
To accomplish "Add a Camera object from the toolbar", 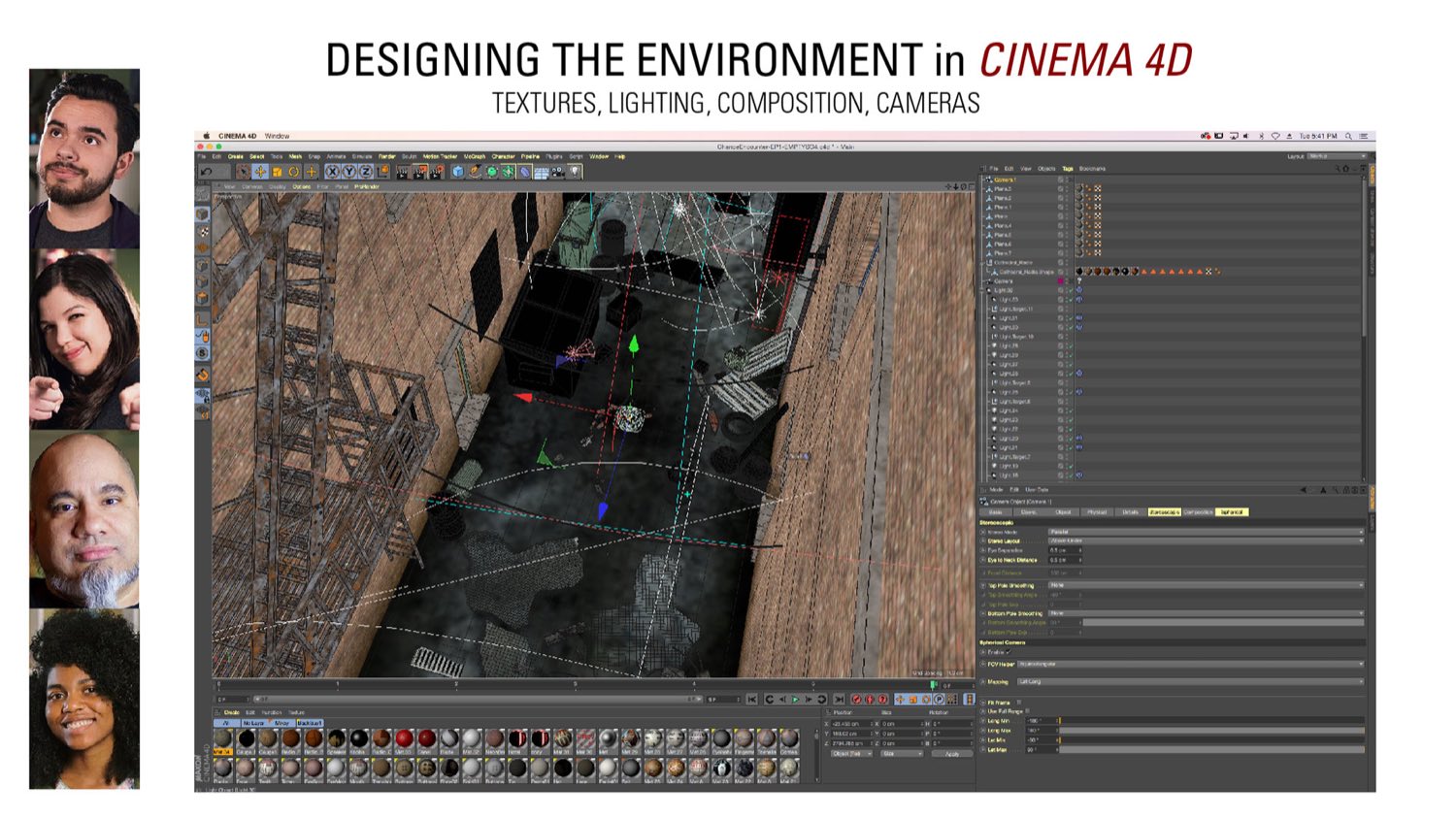I will point(558,172).
